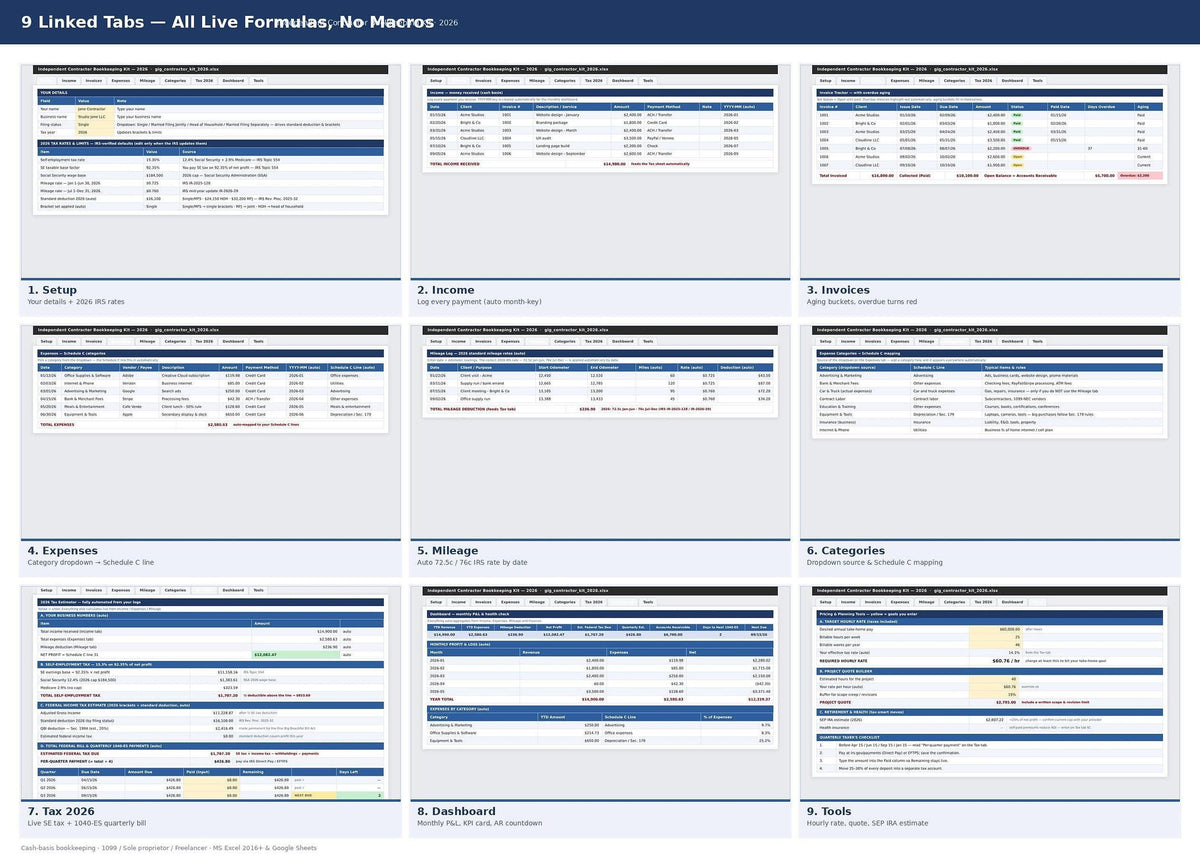Viewport: 1200px width, 857px height.
Task: Open Tax 2026 tab in the Expenses sheet preview
Action: 204,341
